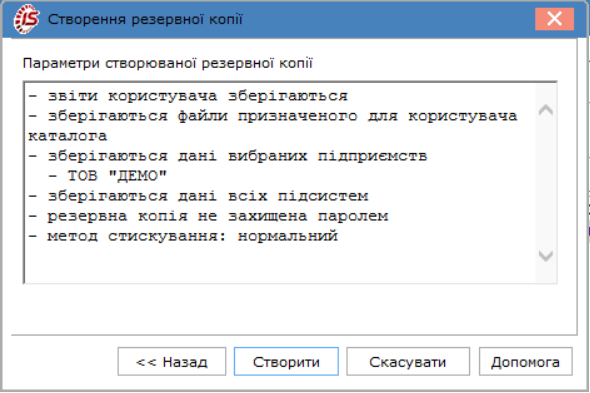Click the word каталога in the text
This screenshot has width=590, height=393.
coord(68,136)
